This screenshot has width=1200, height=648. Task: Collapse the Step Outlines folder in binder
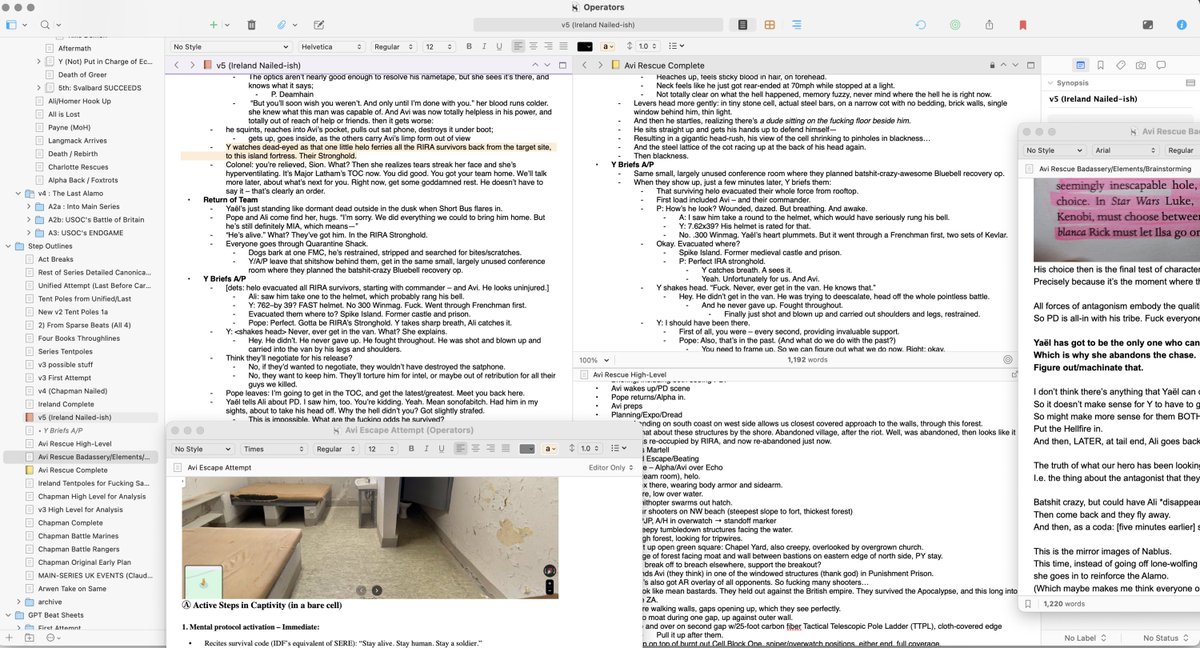point(9,245)
